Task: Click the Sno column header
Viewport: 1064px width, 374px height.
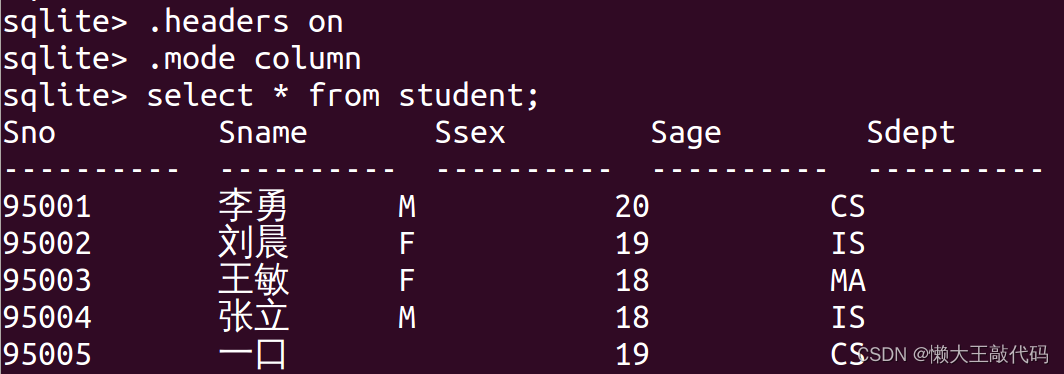Action: click(29, 133)
